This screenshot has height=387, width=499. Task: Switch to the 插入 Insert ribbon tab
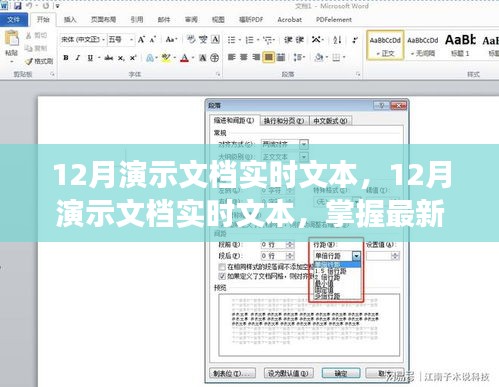70,20
